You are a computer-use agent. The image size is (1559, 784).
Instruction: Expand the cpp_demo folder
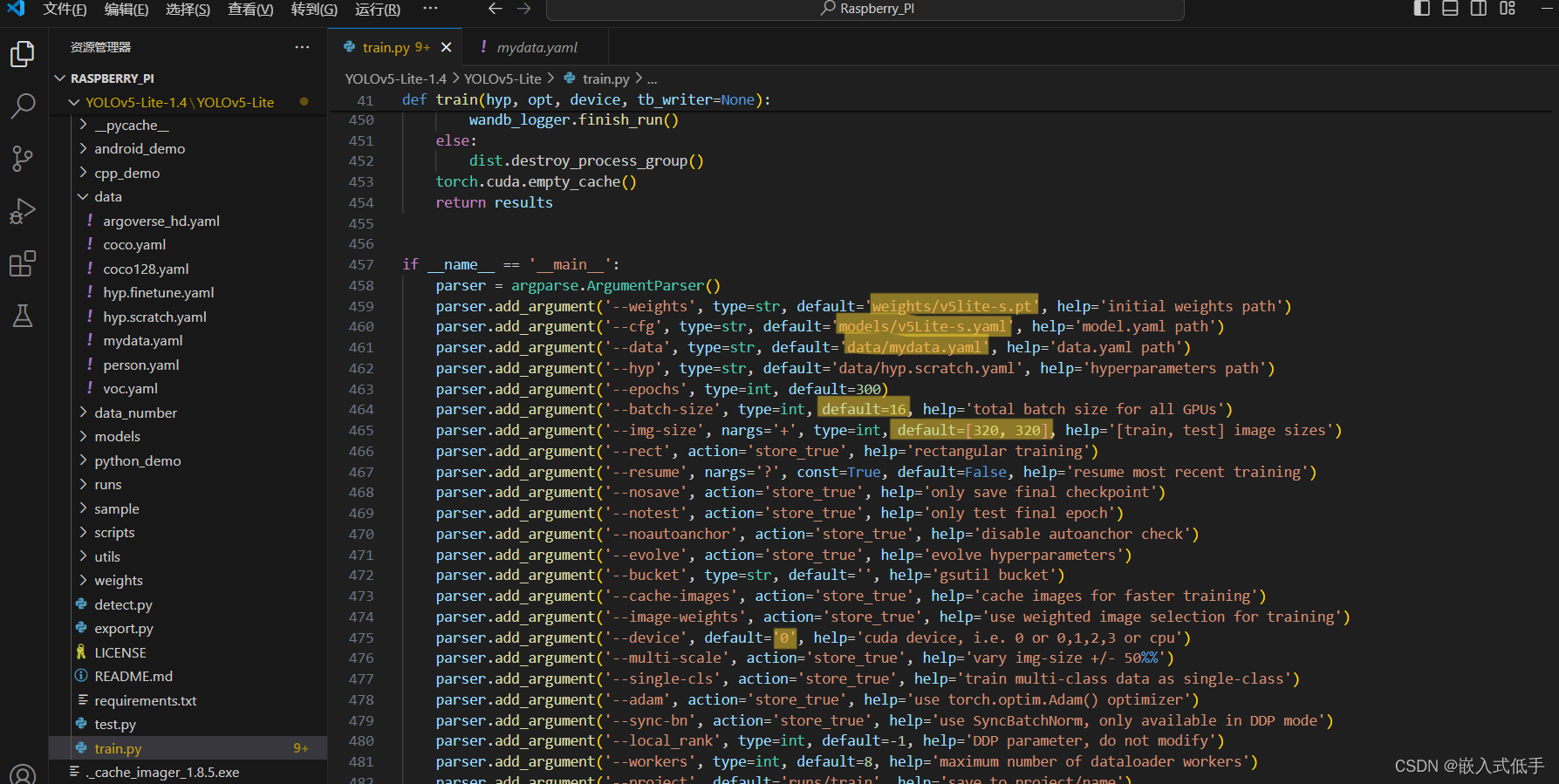click(x=188, y=174)
